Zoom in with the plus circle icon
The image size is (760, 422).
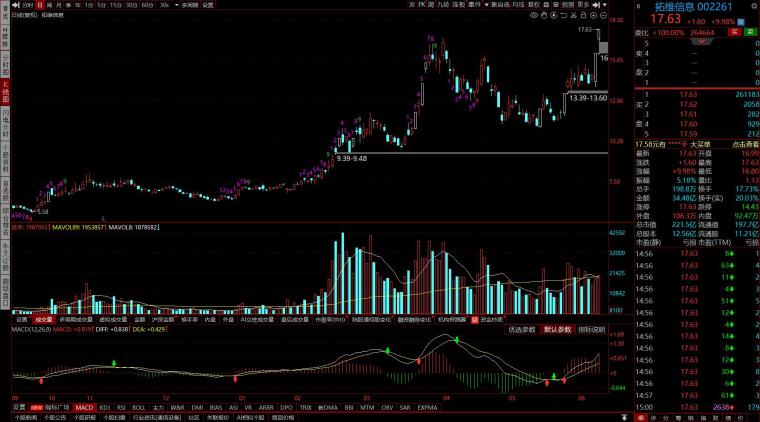[594, 16]
